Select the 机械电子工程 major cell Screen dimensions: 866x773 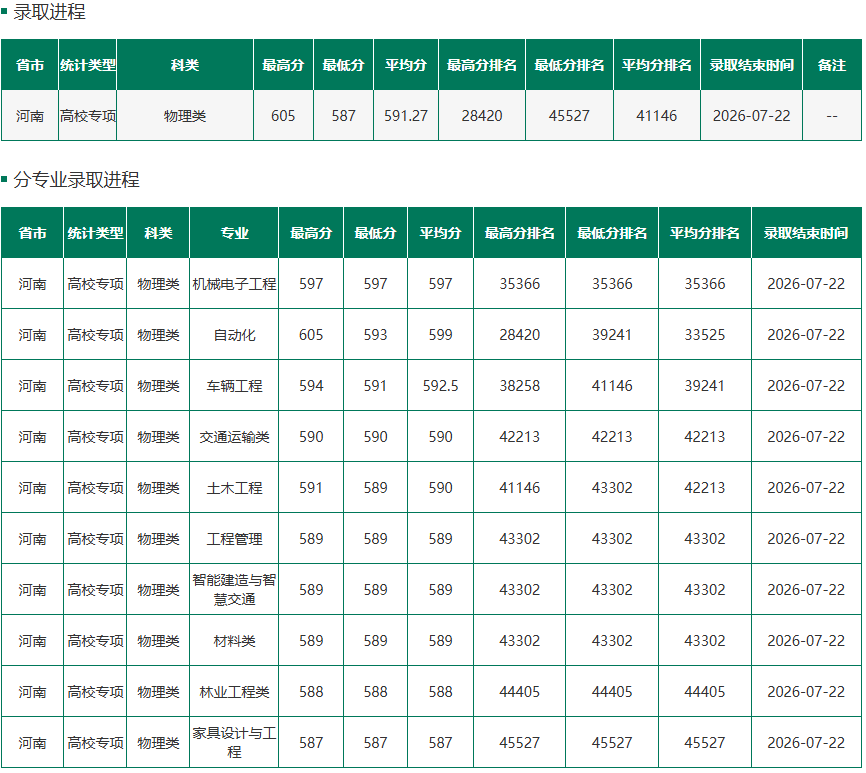[234, 284]
